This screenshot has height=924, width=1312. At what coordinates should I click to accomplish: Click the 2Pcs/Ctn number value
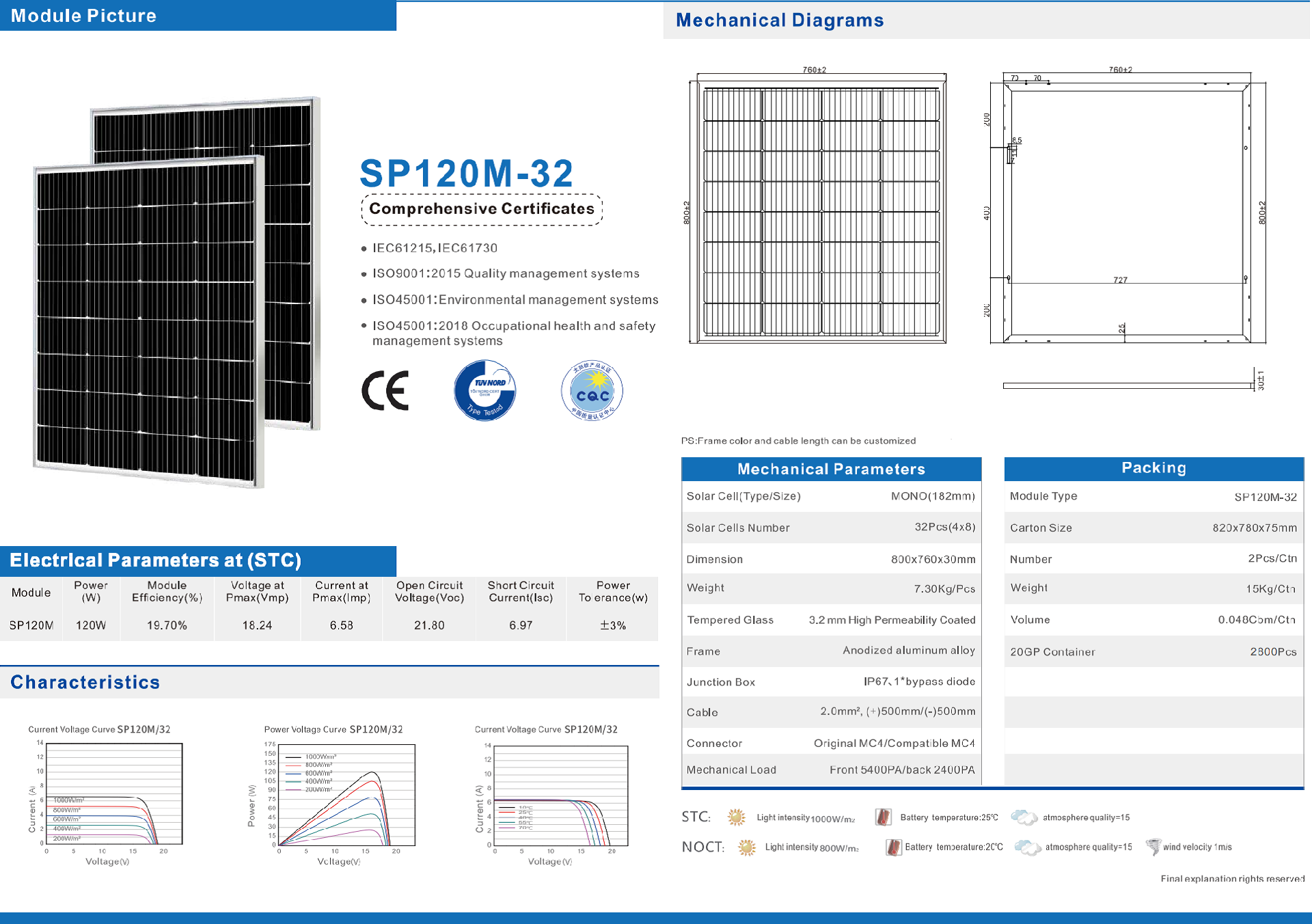click(x=1272, y=558)
